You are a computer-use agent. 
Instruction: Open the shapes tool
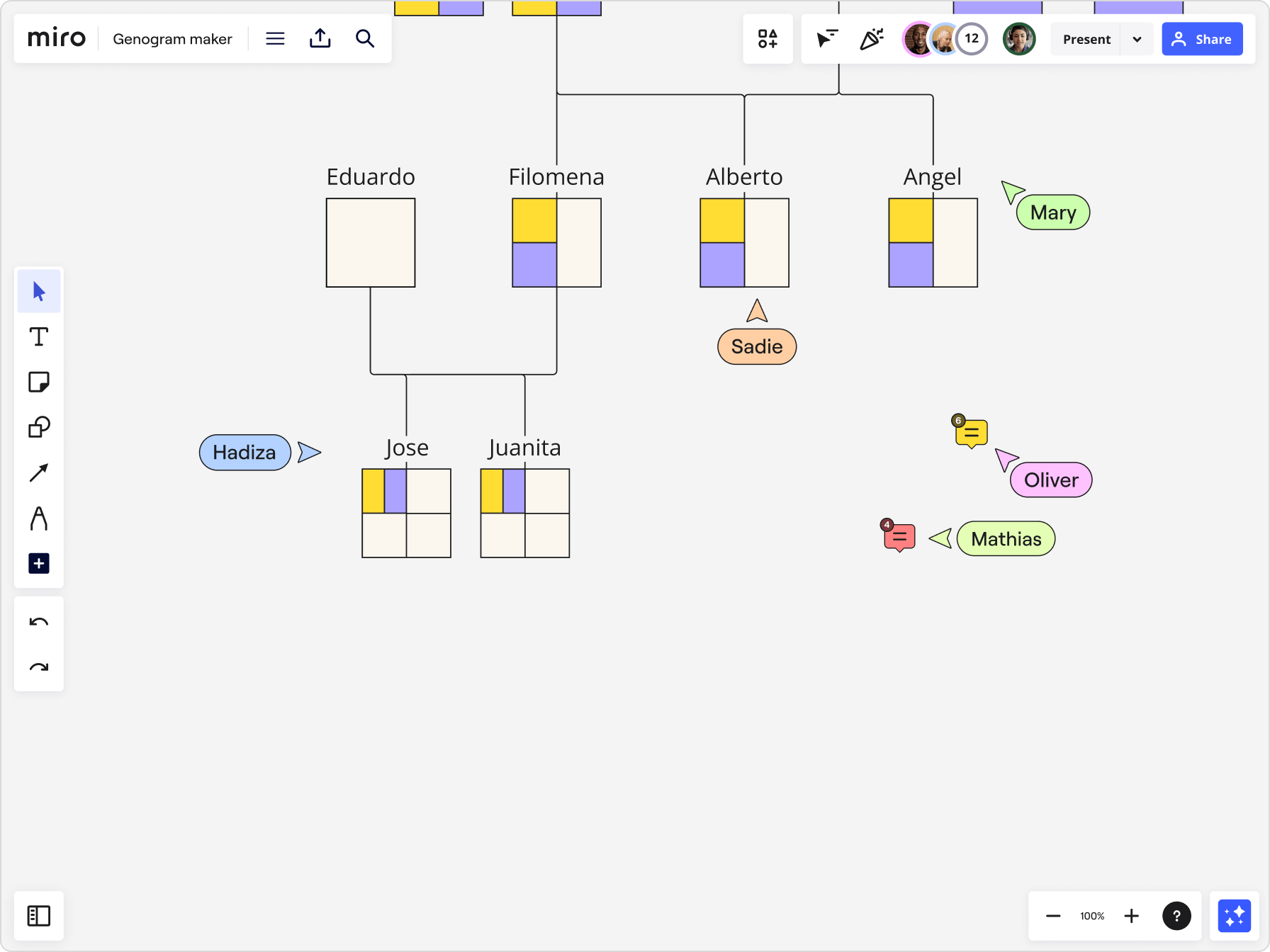click(39, 427)
